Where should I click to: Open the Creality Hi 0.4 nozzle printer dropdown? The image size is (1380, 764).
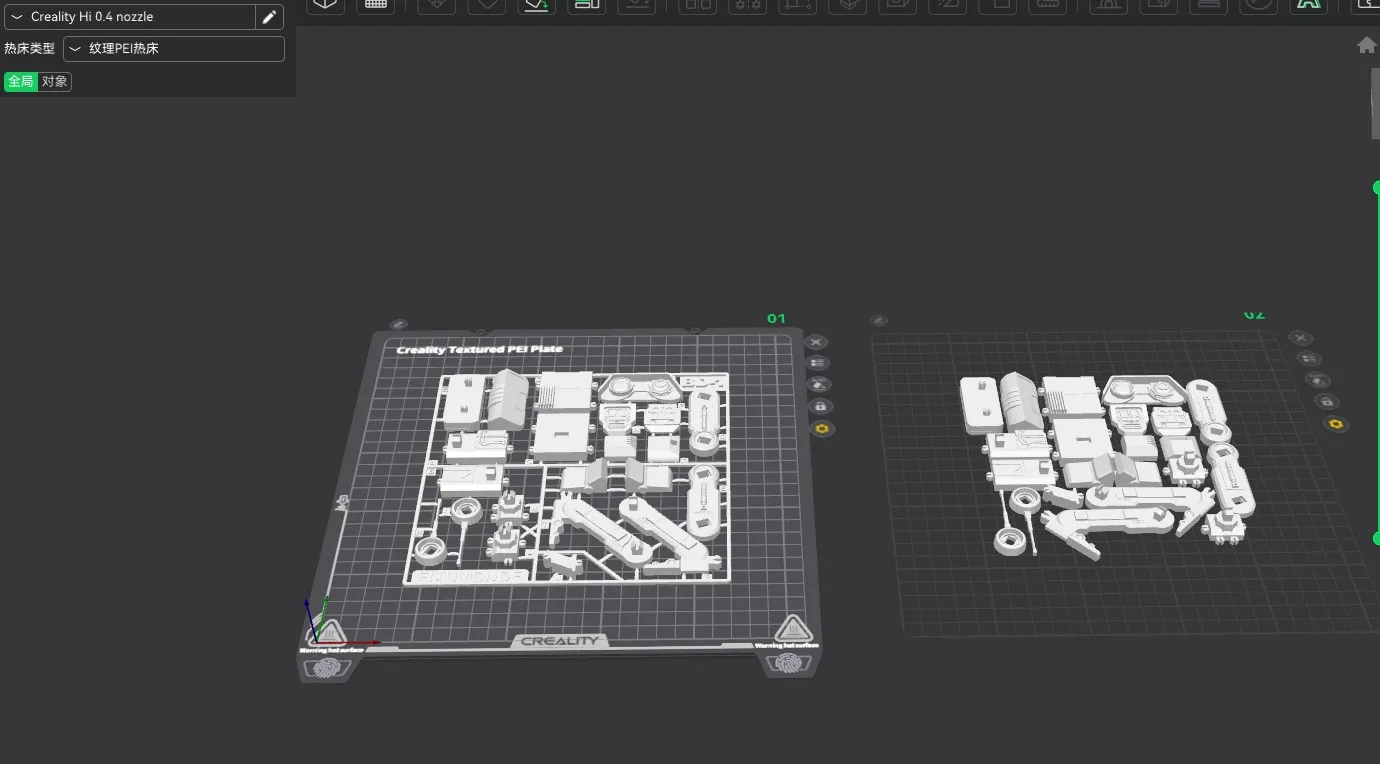(129, 17)
